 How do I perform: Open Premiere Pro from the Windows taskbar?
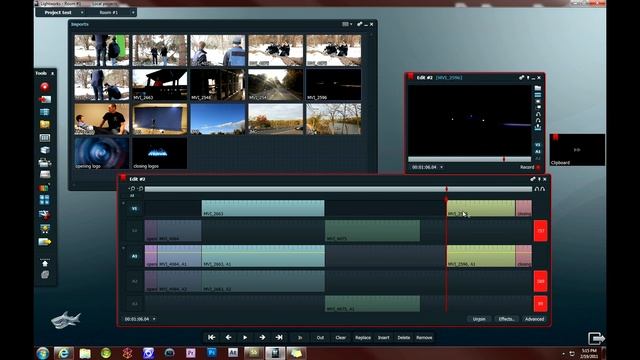point(191,353)
